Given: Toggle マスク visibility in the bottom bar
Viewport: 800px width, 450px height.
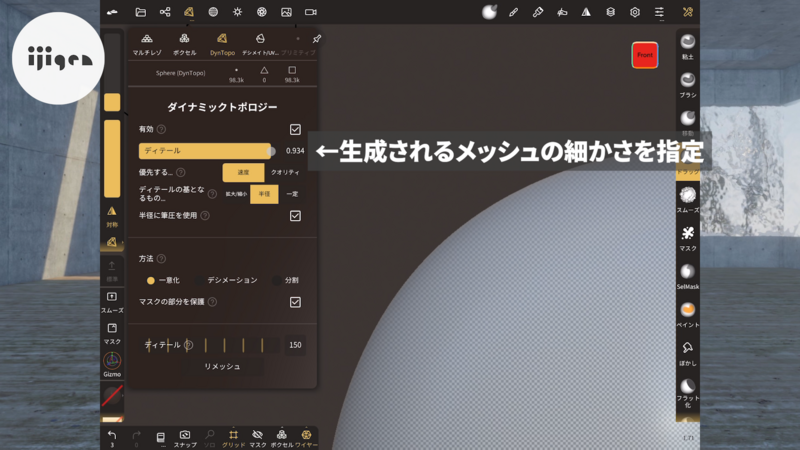Looking at the screenshot, I should pyautogui.click(x=258, y=438).
